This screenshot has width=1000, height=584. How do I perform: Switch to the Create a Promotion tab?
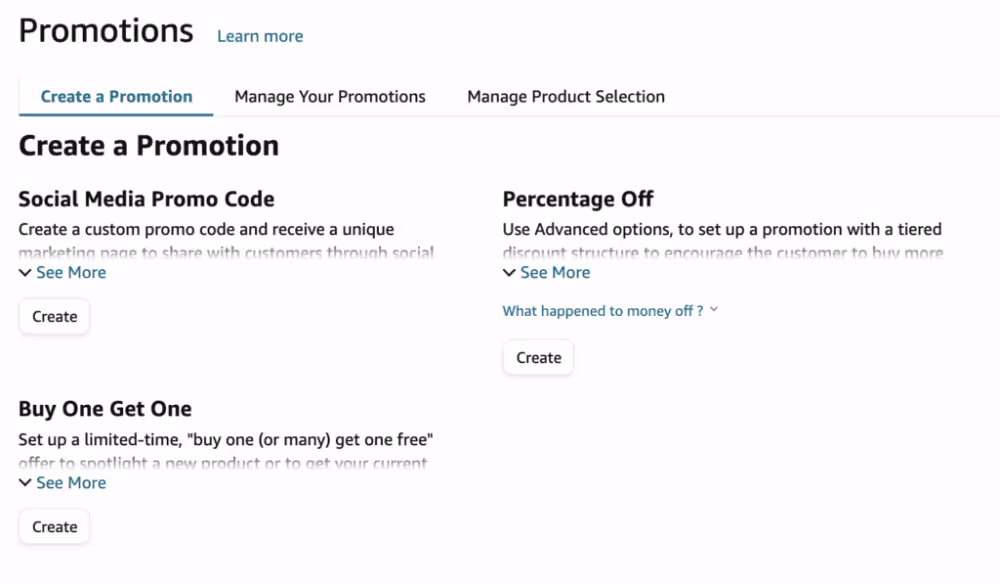pos(116,97)
